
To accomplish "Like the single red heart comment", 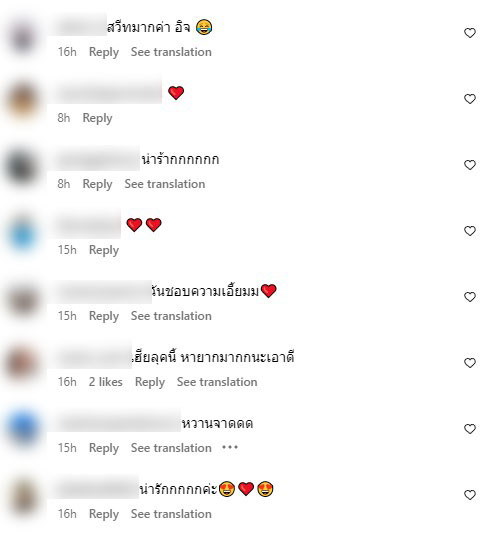I will pyautogui.click(x=470, y=99).
